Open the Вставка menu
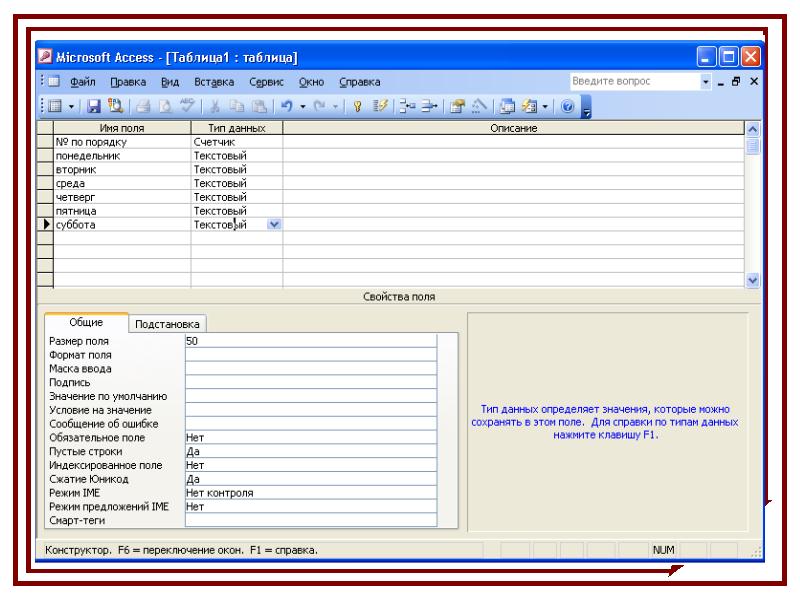The height and width of the screenshot is (600, 800). point(214,81)
